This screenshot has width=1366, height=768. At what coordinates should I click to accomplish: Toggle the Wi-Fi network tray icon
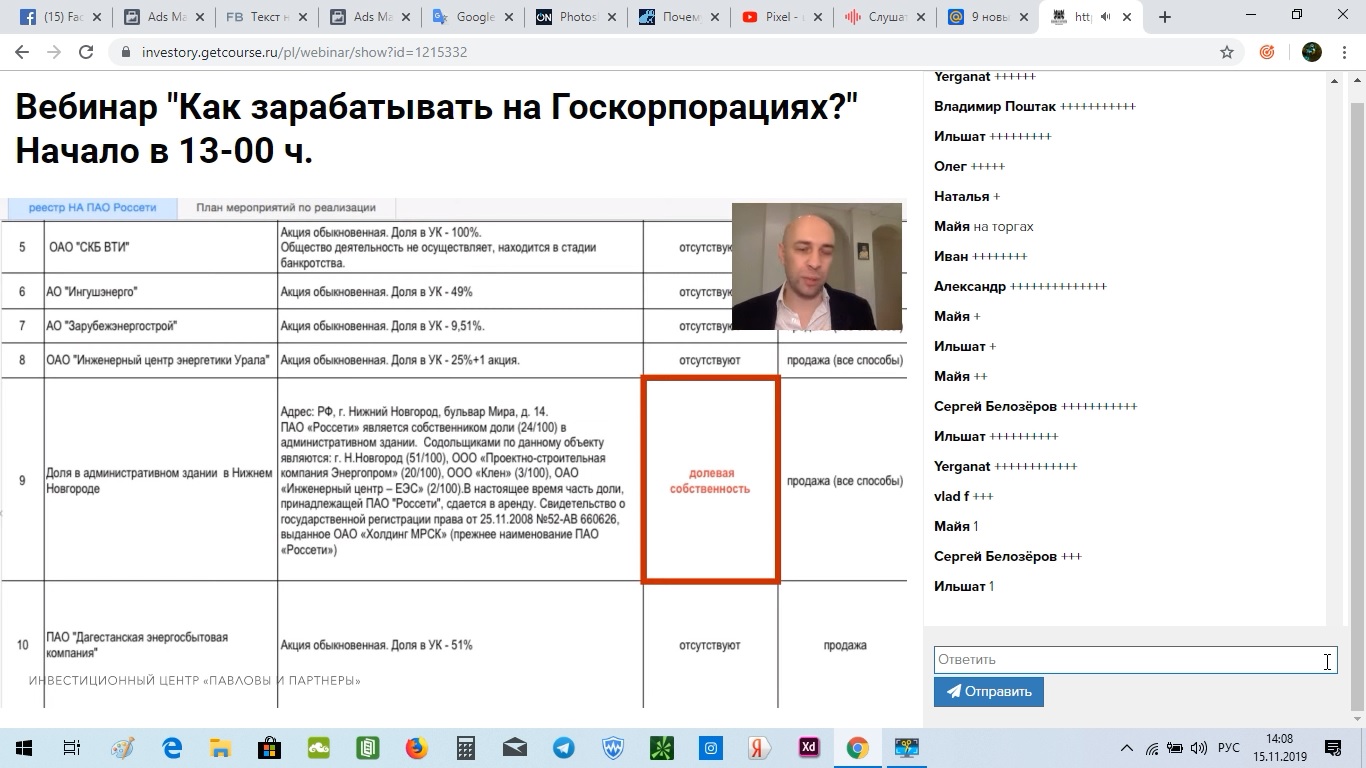[x=1152, y=748]
